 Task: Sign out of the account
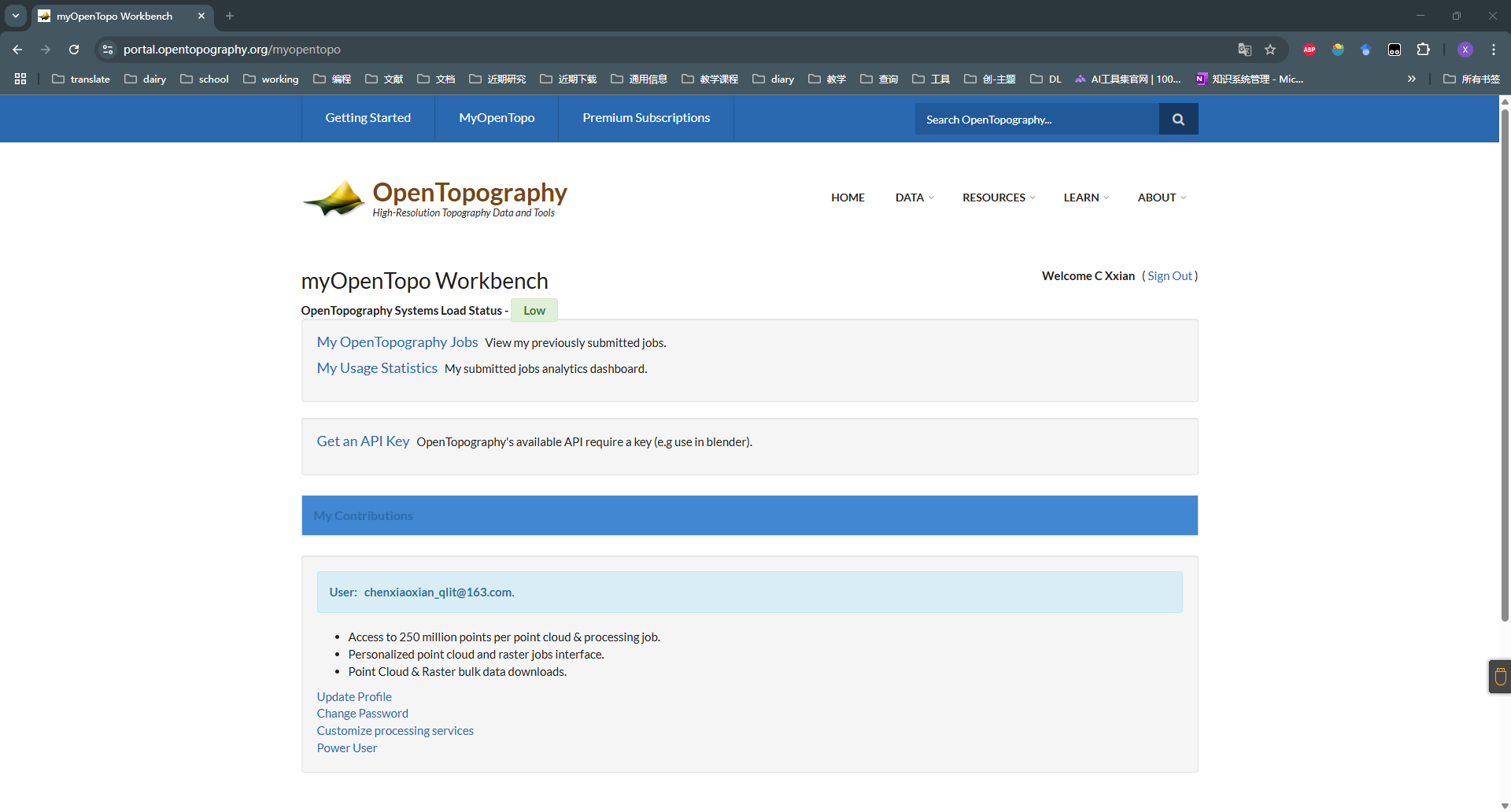[x=1169, y=276]
